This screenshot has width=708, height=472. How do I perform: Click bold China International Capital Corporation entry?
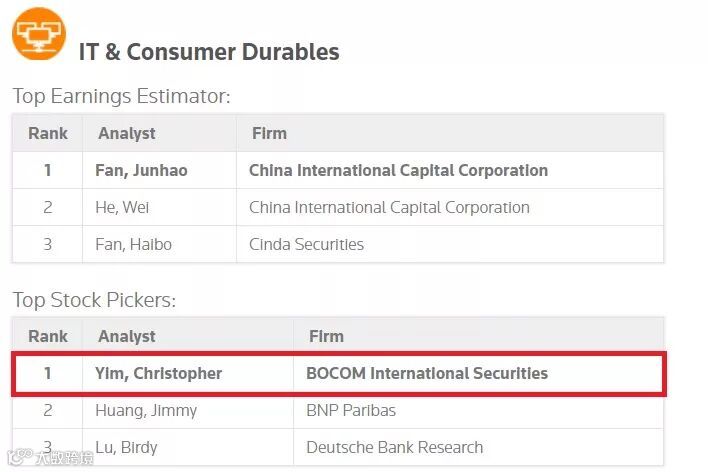[x=399, y=170]
